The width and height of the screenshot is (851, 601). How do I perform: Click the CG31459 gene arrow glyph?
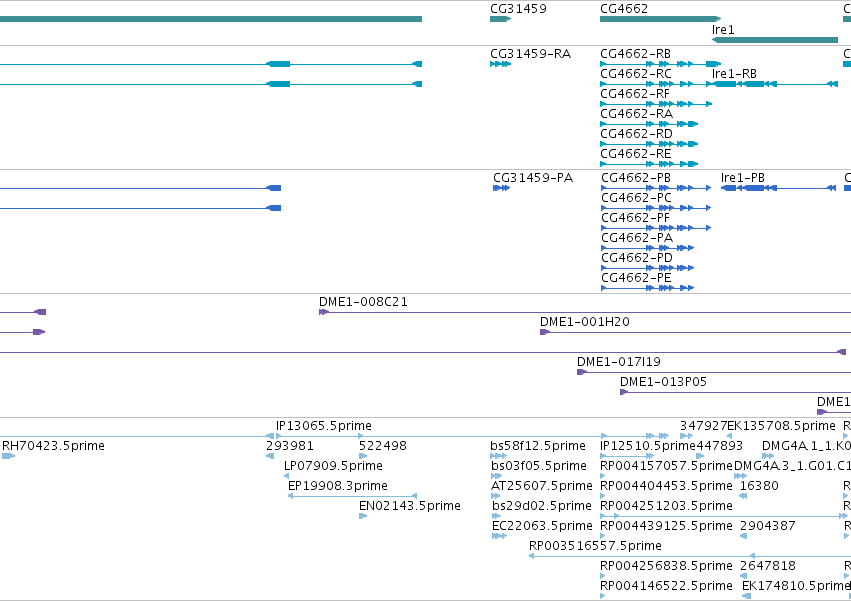click(x=500, y=19)
